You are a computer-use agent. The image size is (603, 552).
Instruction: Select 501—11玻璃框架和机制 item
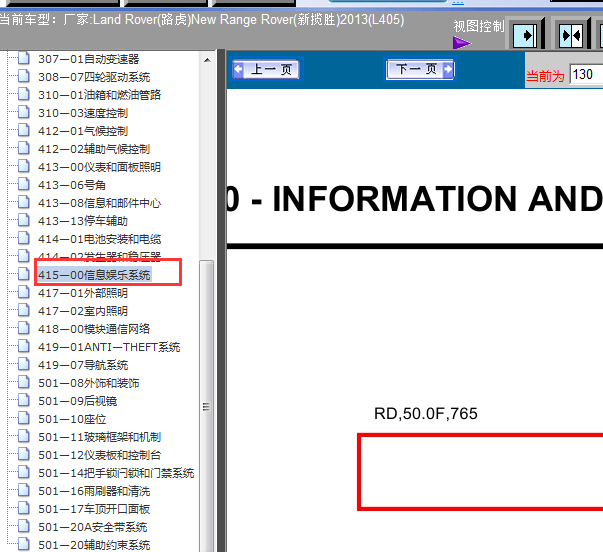[x=99, y=437]
